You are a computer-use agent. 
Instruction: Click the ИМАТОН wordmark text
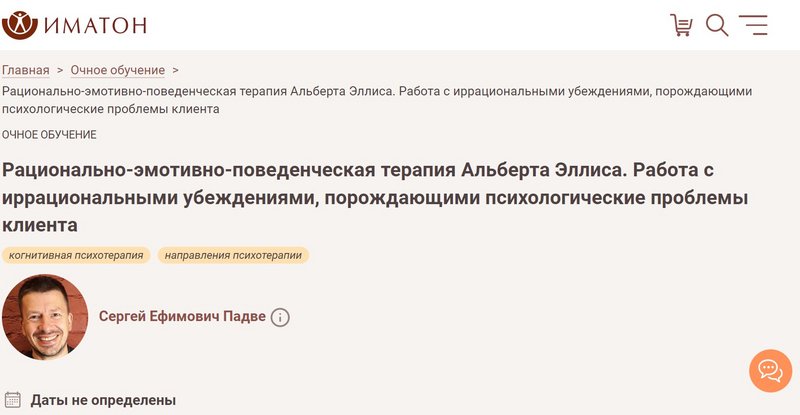pyautogui.click(x=95, y=26)
